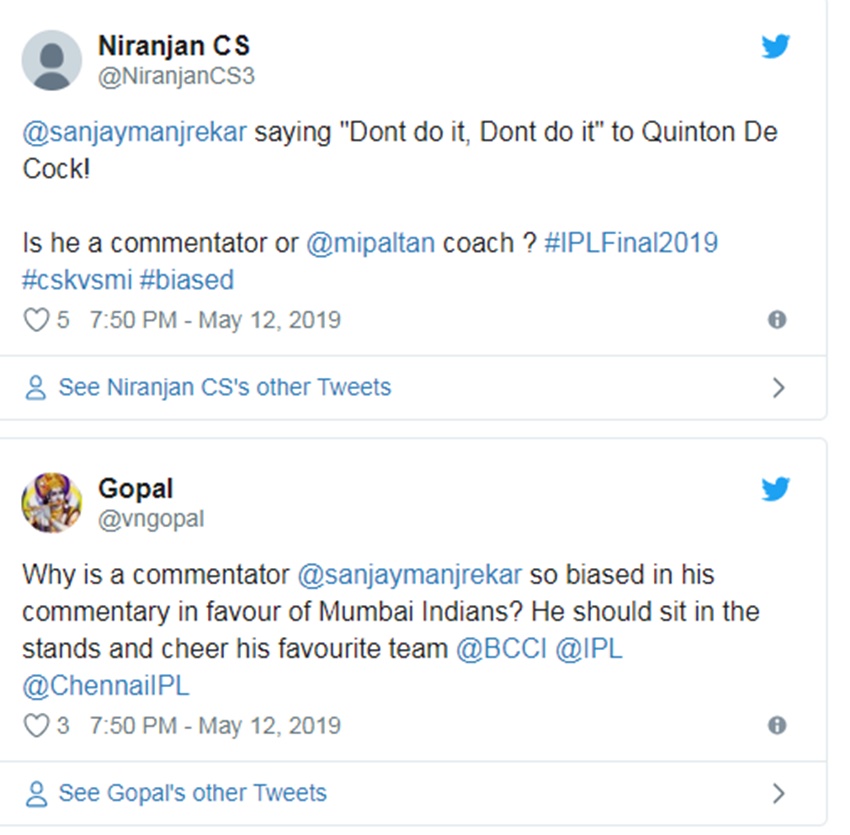Click the Twitter bird icon on Gopal's tweet

776,489
